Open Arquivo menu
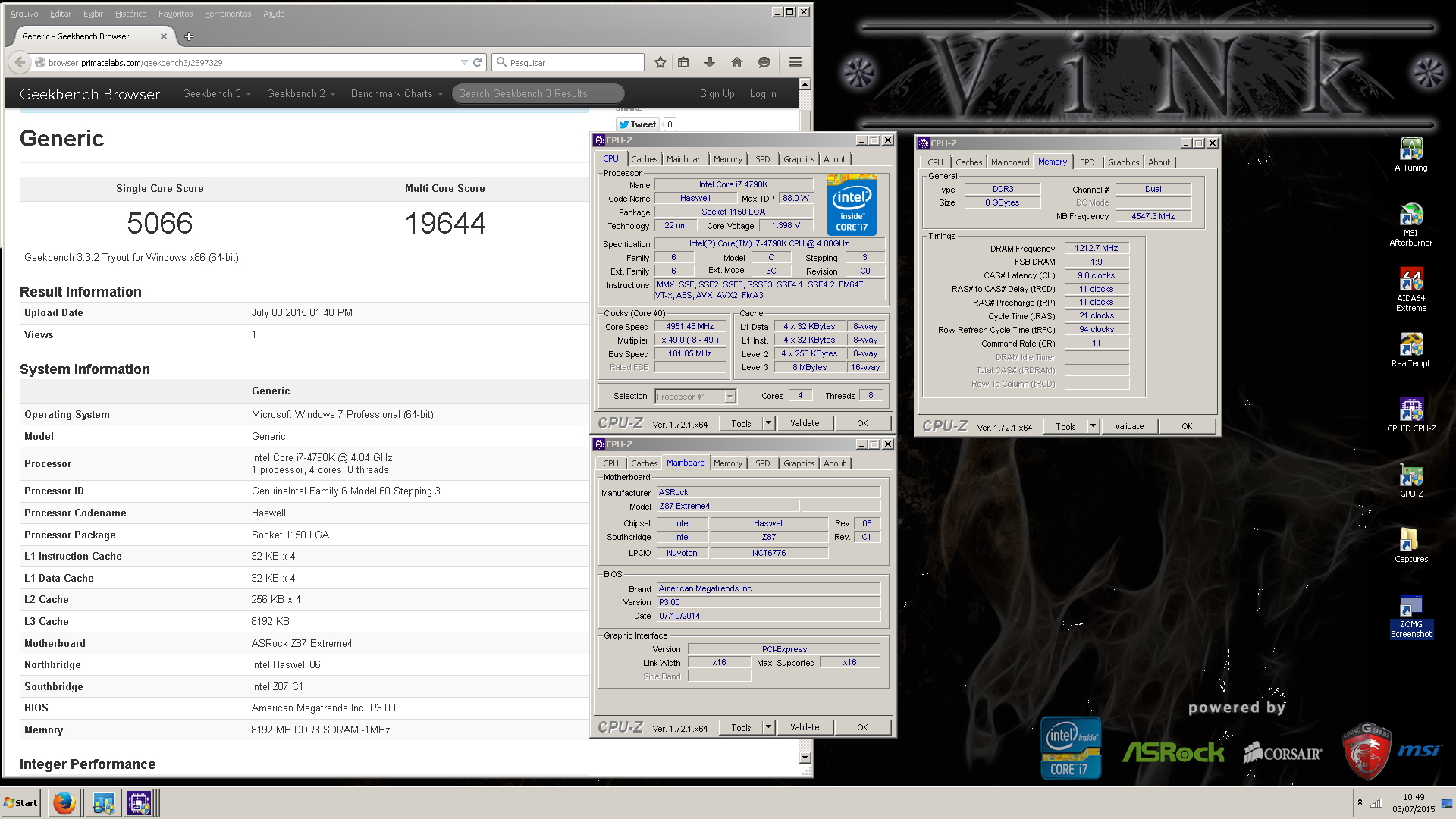Image resolution: width=1456 pixels, height=819 pixels. tap(24, 14)
